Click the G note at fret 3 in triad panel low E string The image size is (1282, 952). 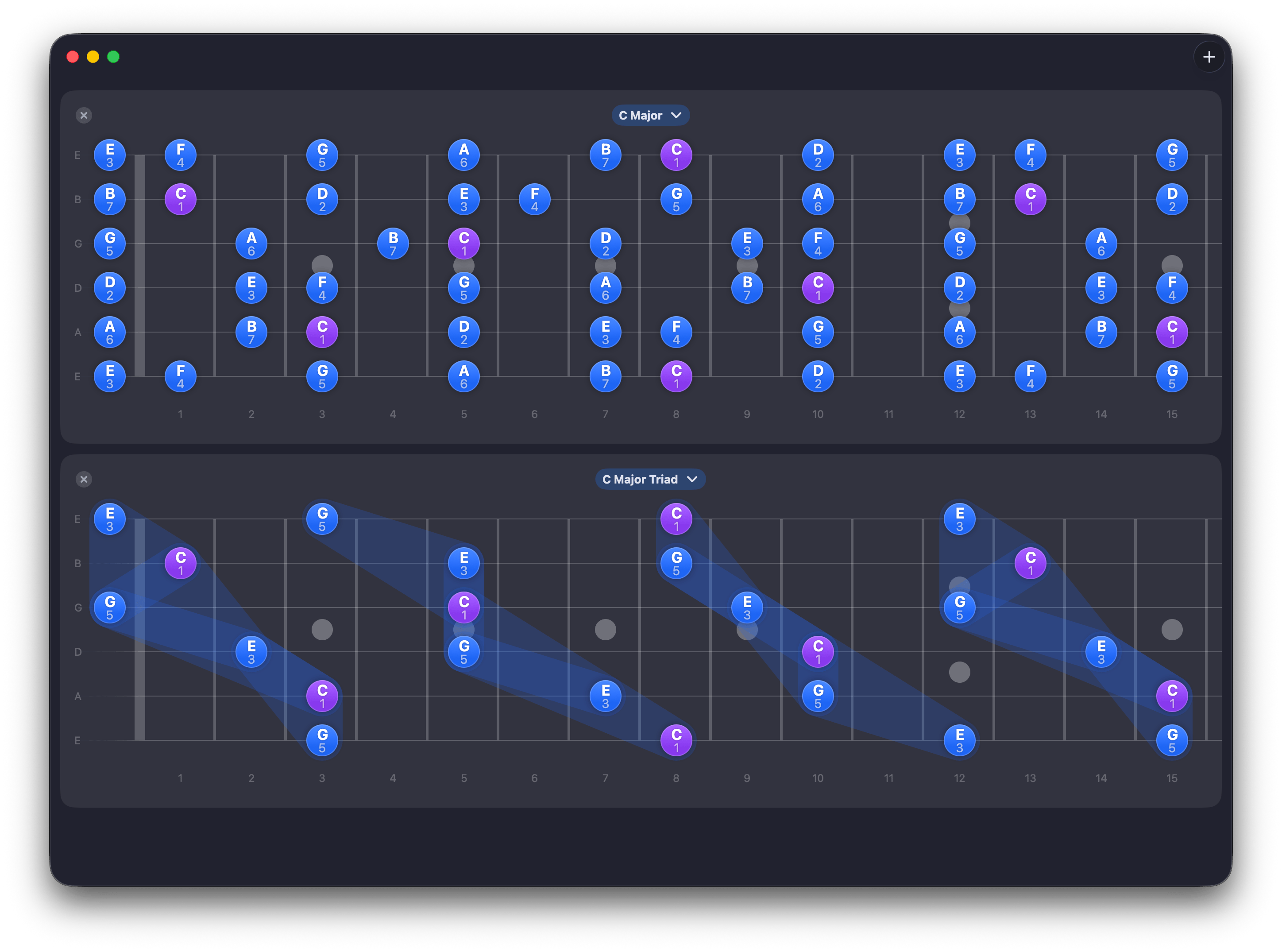(x=322, y=741)
